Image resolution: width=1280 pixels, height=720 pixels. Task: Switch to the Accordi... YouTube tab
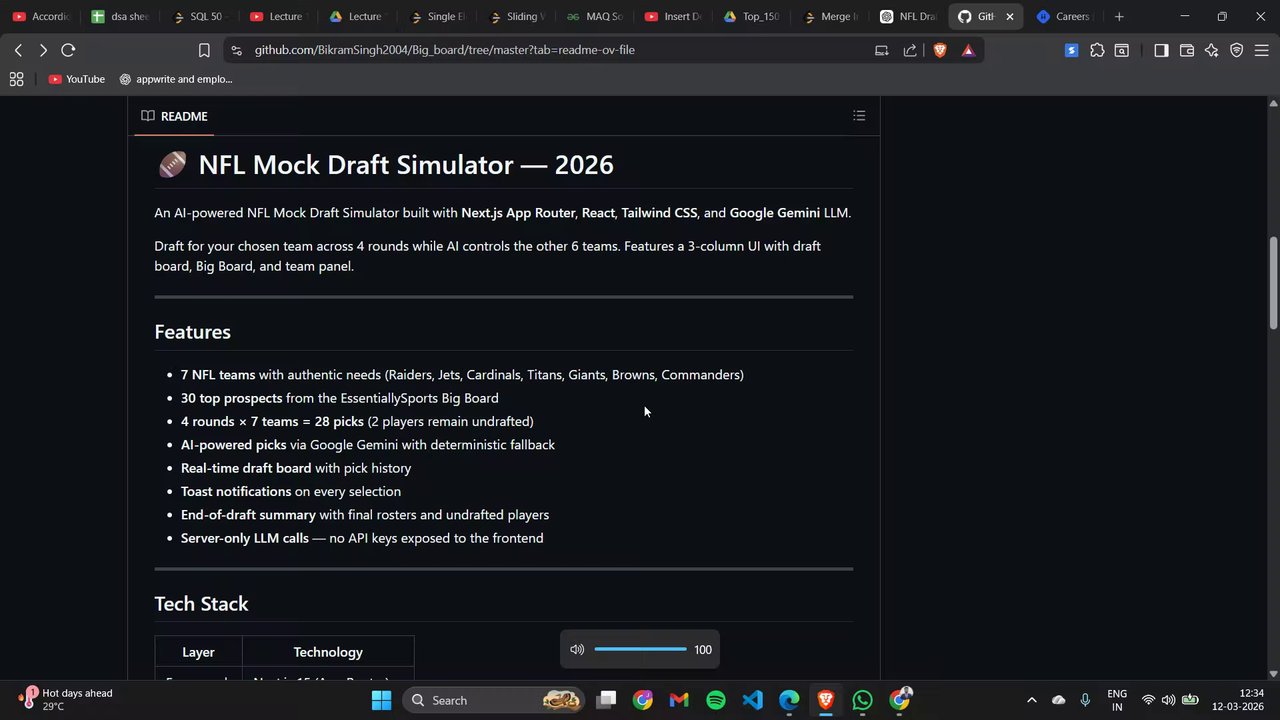point(41,16)
